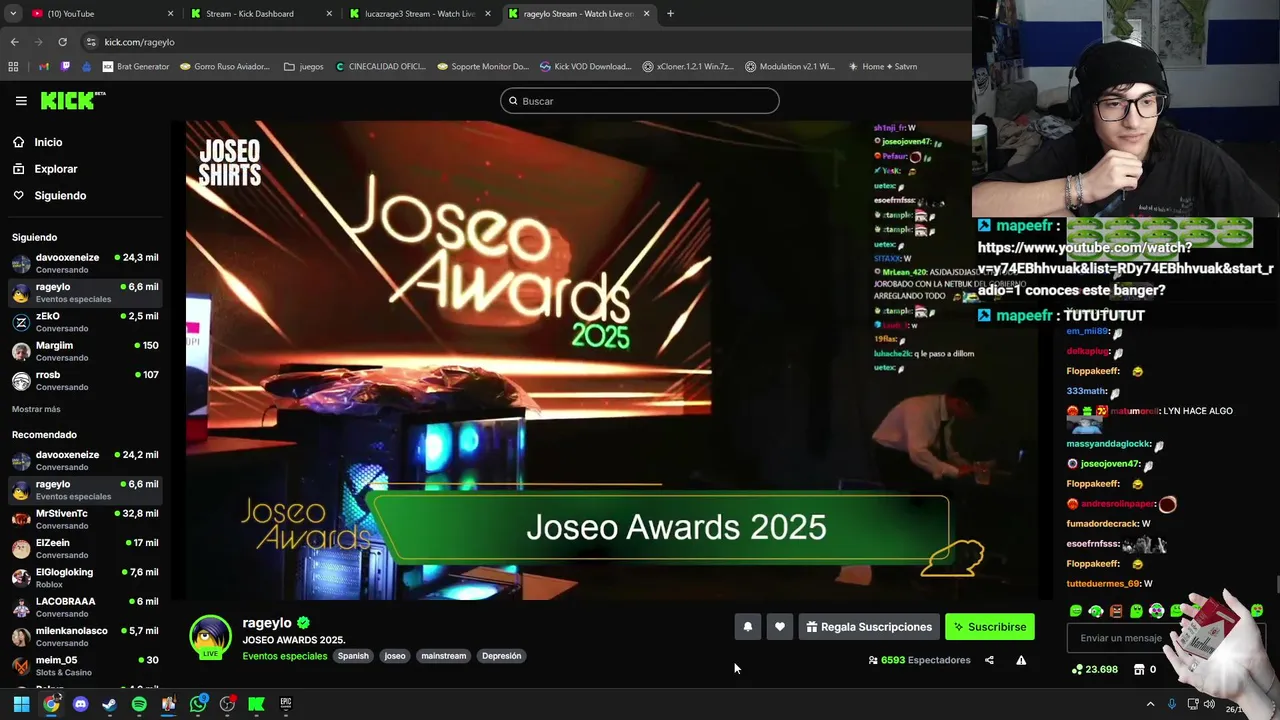Viewport: 1280px width, 720px height.
Task: Open ElZeein in the Recomendado list
Action: 85,549
